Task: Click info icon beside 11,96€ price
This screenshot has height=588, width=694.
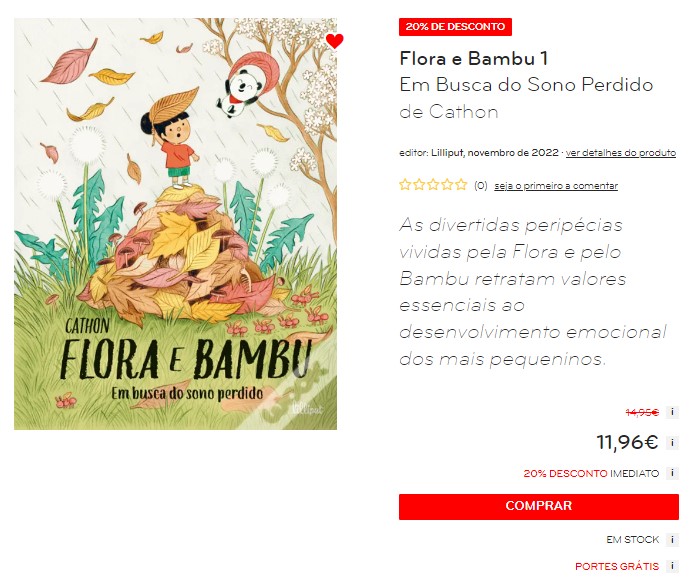Action: (x=672, y=442)
